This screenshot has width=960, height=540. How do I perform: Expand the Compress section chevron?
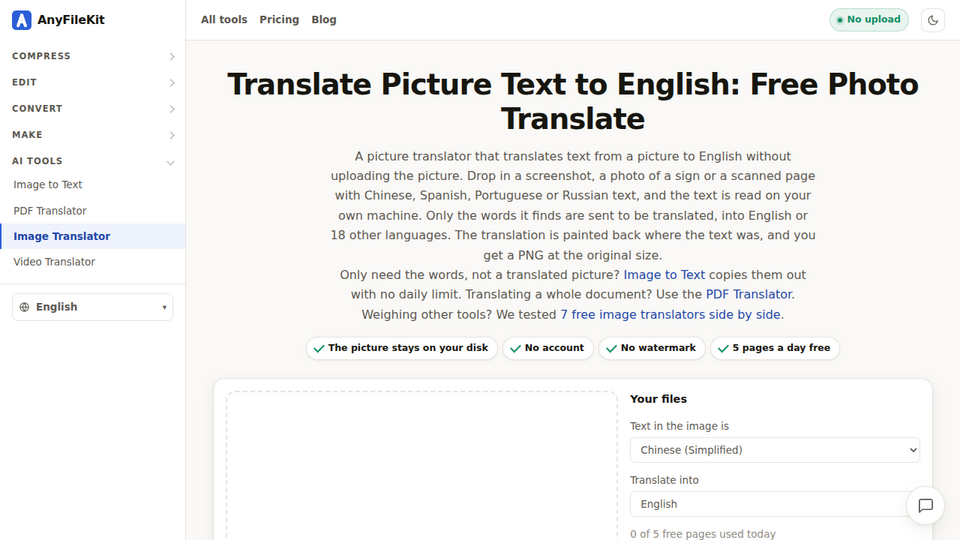click(171, 56)
